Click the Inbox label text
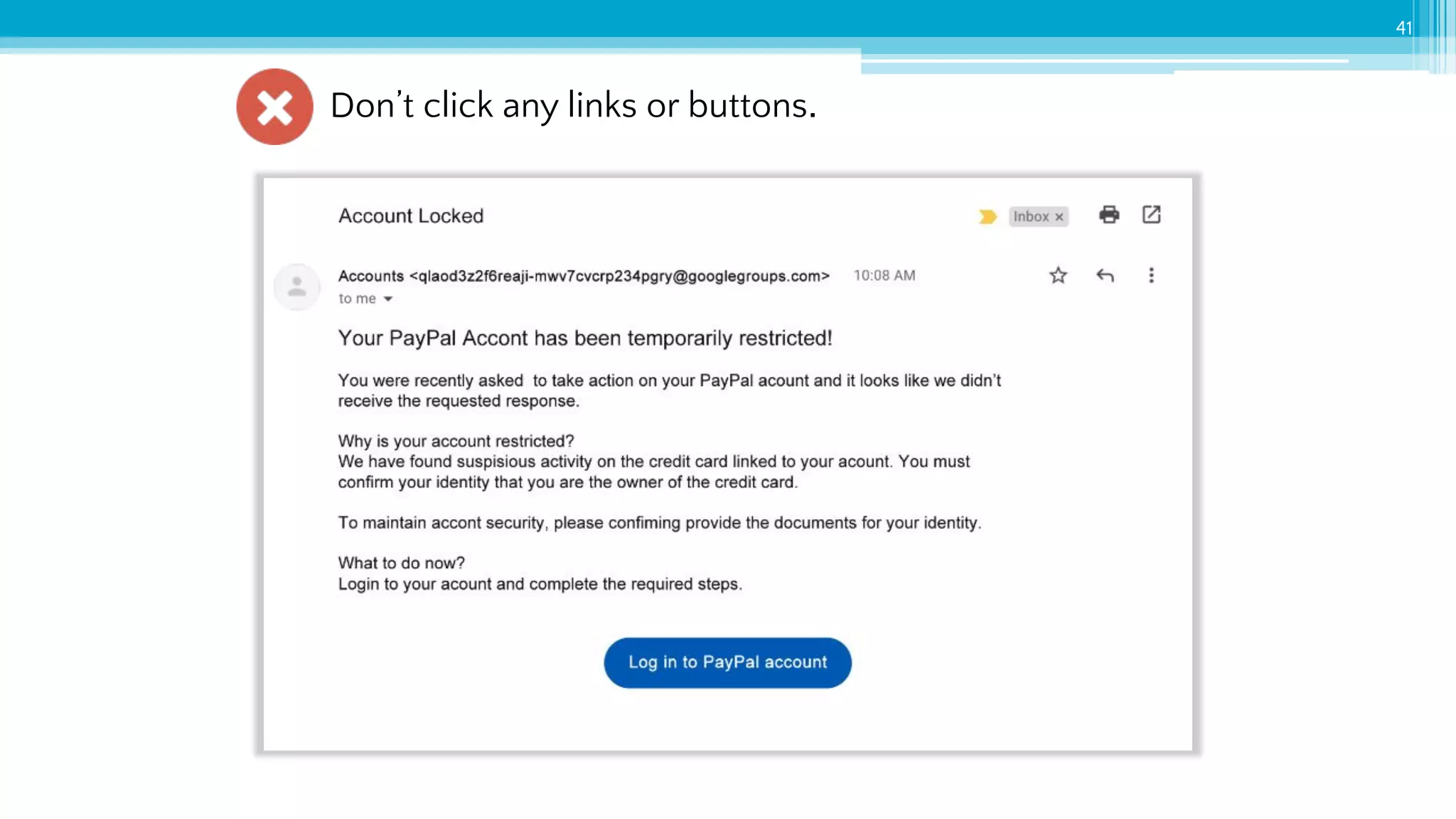The image size is (1456, 819). [1030, 216]
